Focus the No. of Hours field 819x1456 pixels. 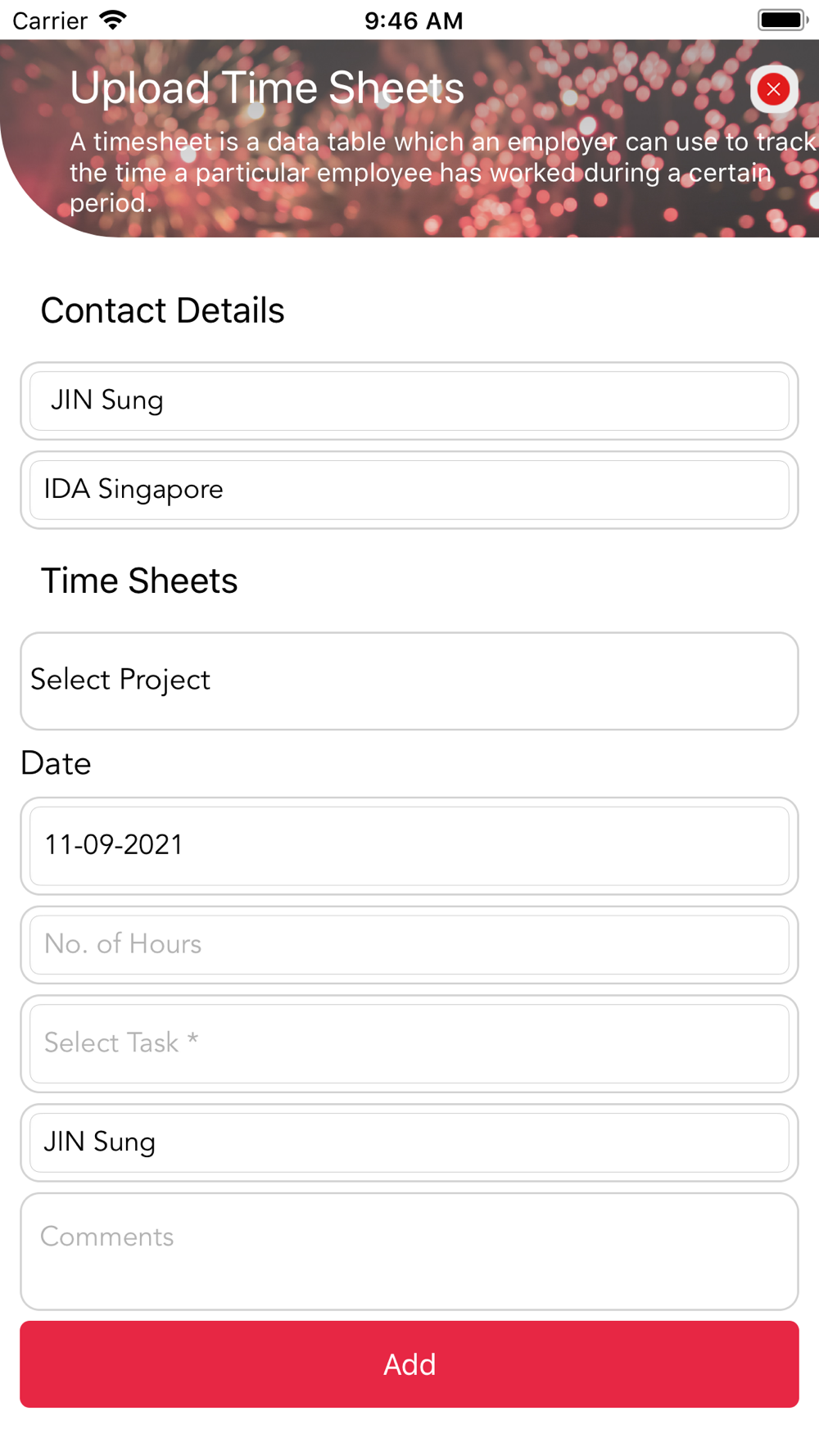[409, 944]
